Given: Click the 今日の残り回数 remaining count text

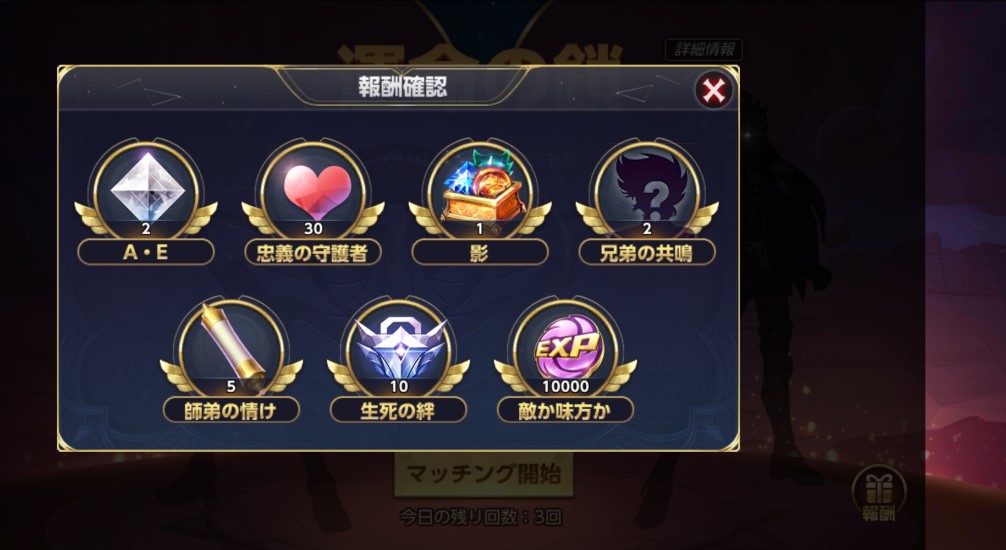Looking at the screenshot, I should click(x=481, y=517).
